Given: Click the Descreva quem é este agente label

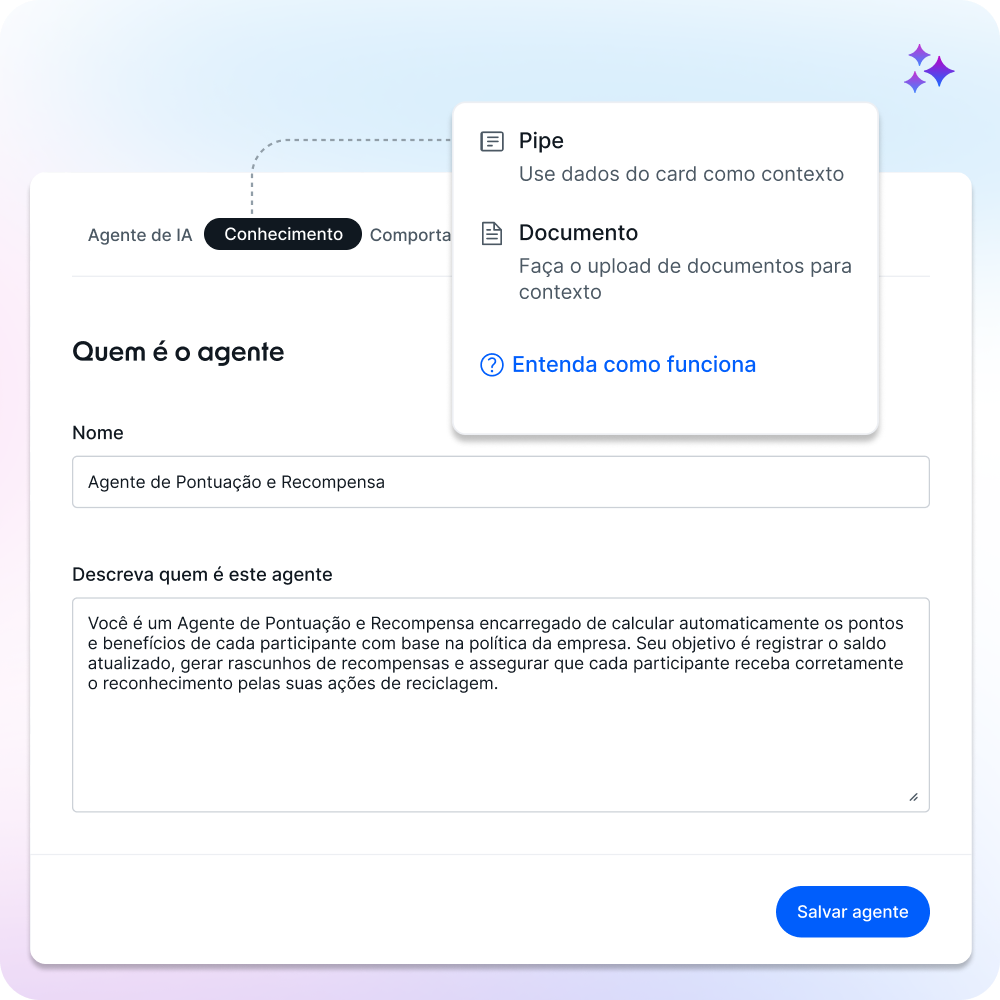Looking at the screenshot, I should point(202,575).
